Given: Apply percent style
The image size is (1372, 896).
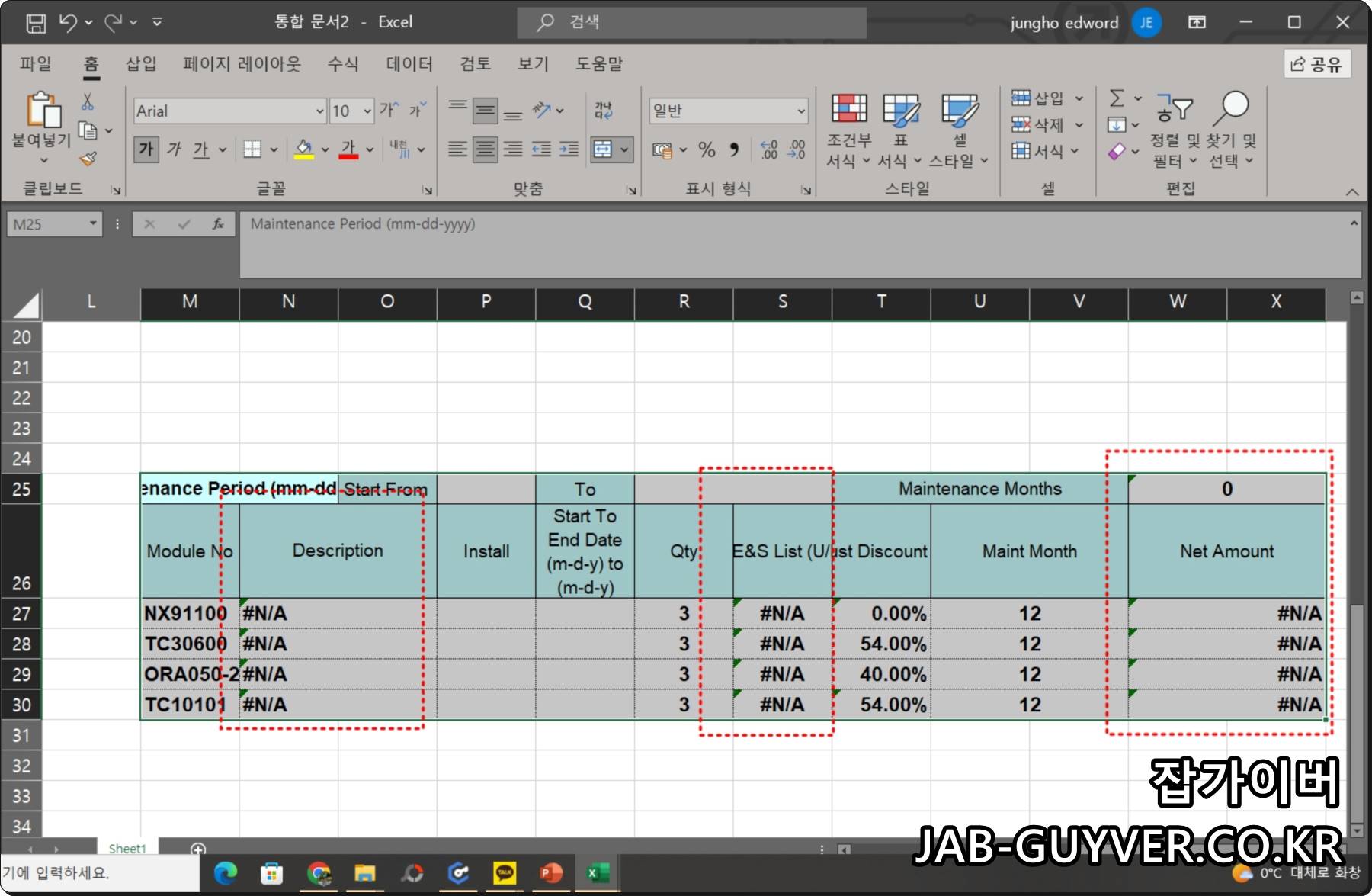Looking at the screenshot, I should coord(707,149).
